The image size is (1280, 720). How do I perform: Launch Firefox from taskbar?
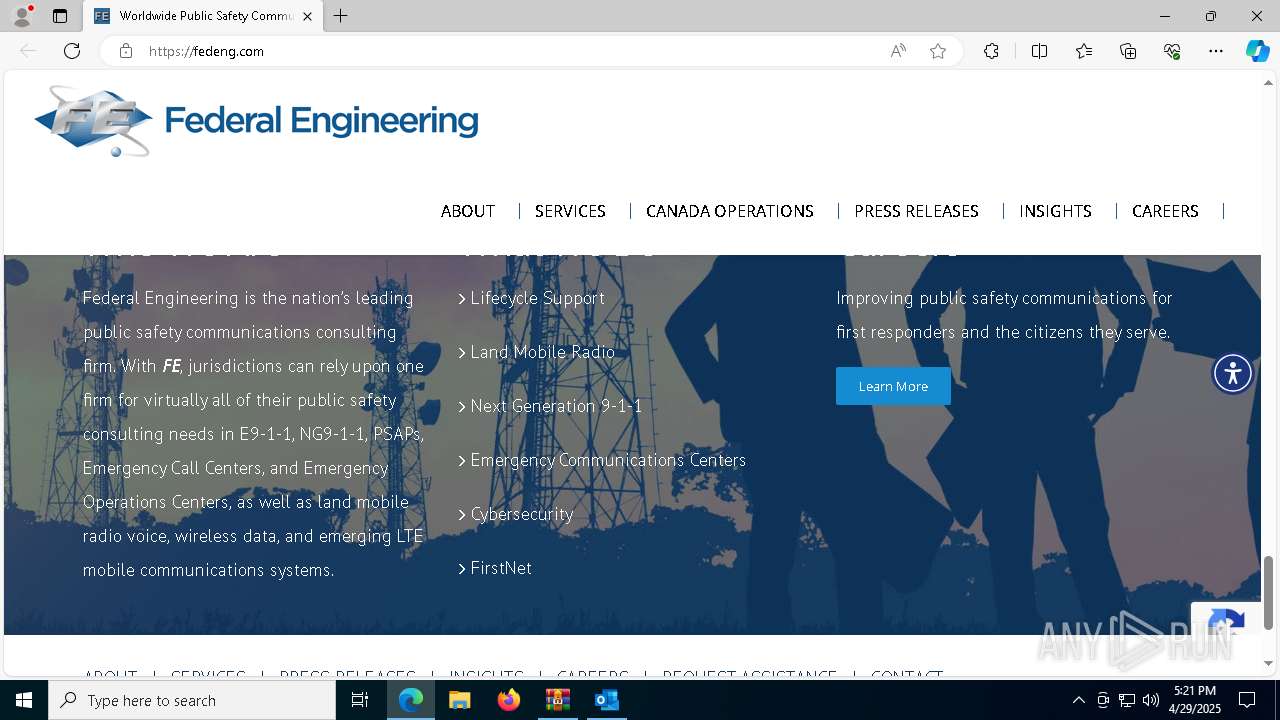pyautogui.click(x=509, y=700)
